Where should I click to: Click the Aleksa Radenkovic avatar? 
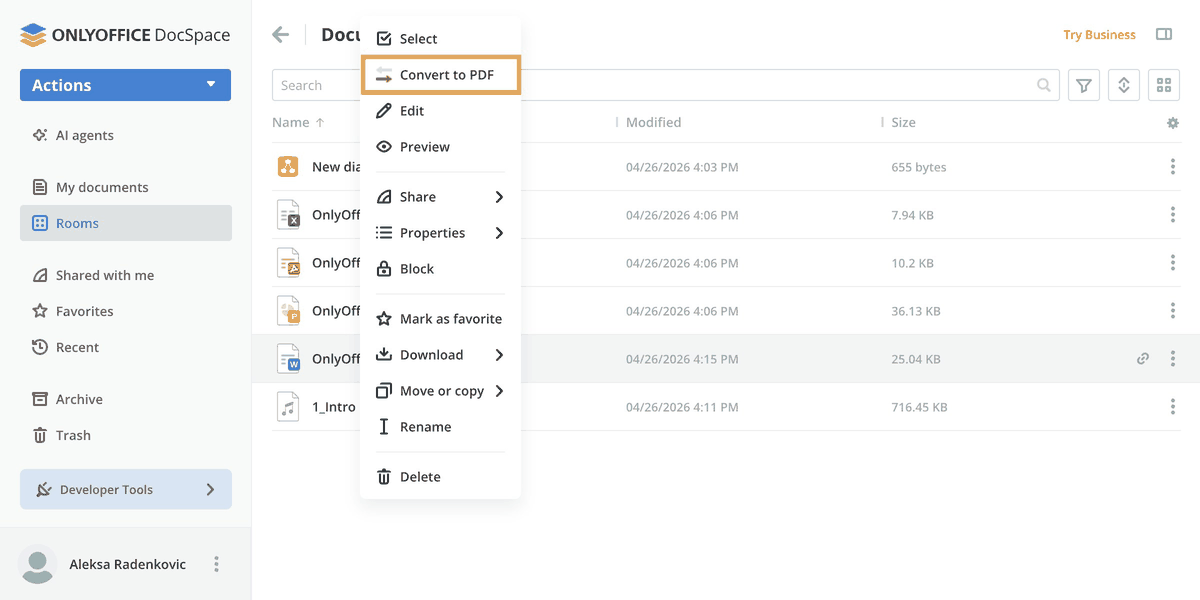point(38,565)
